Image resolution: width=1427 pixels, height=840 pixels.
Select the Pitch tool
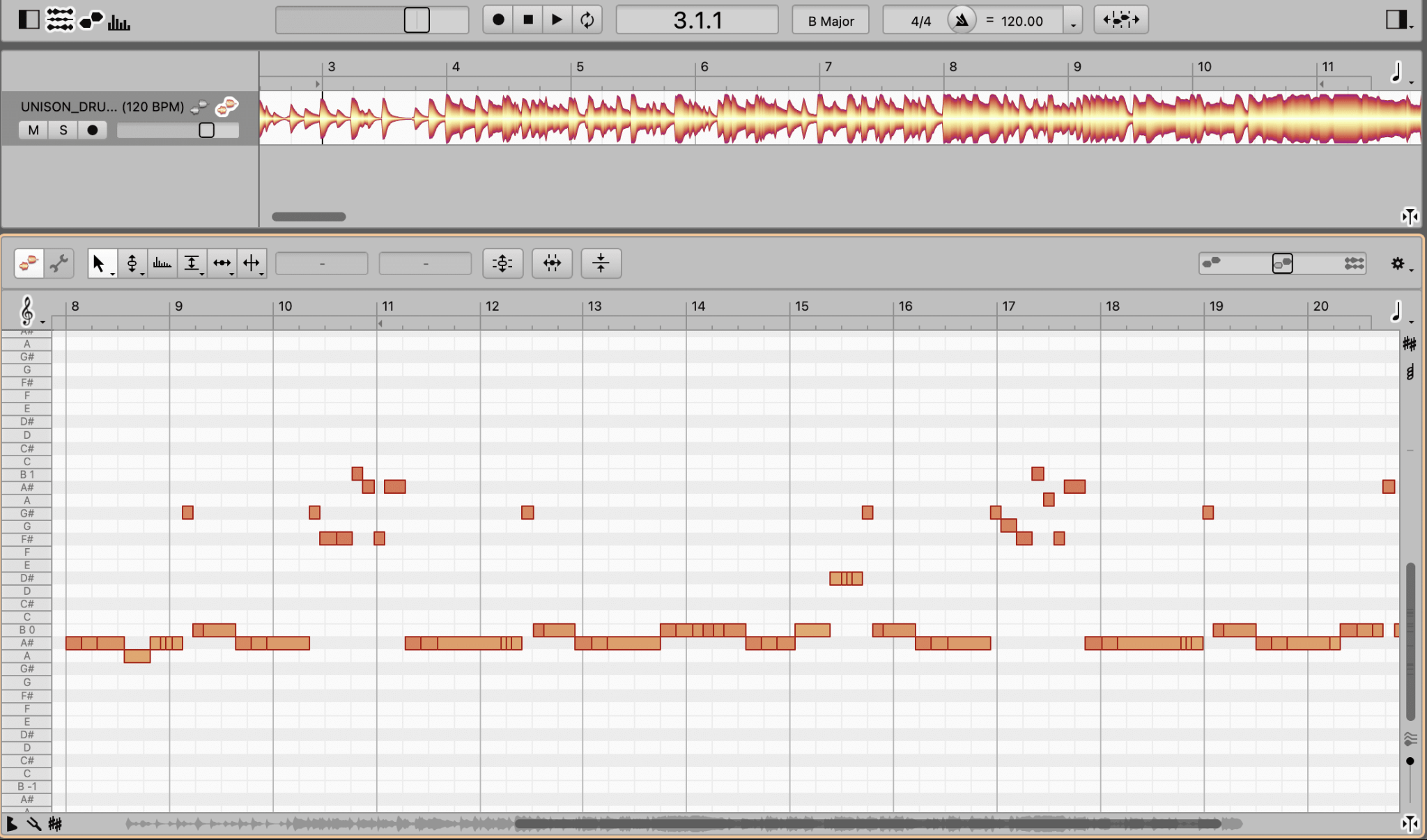131,263
